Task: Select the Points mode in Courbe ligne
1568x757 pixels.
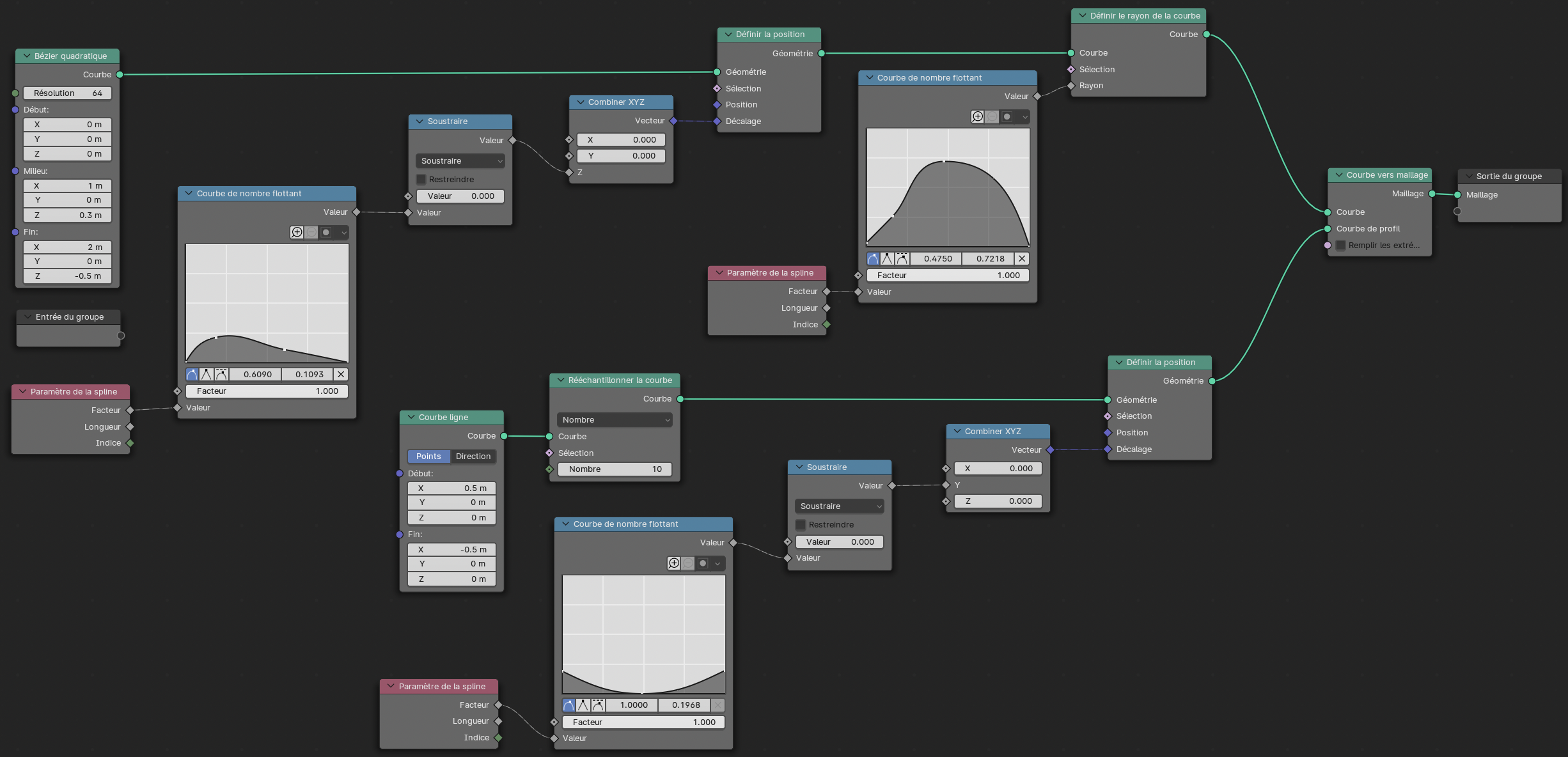Action: pos(428,457)
